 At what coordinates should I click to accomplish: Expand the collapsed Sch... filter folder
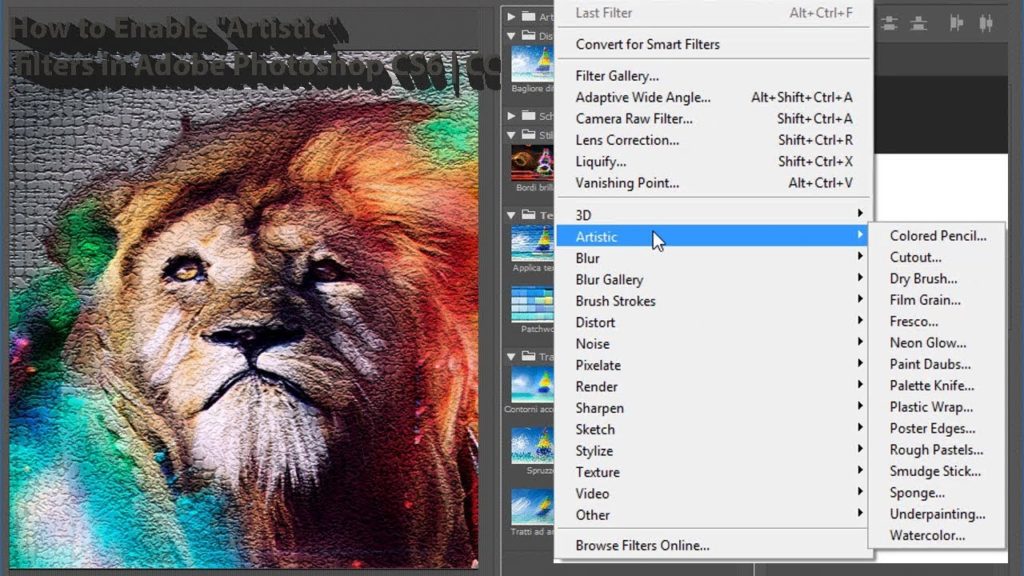511,116
